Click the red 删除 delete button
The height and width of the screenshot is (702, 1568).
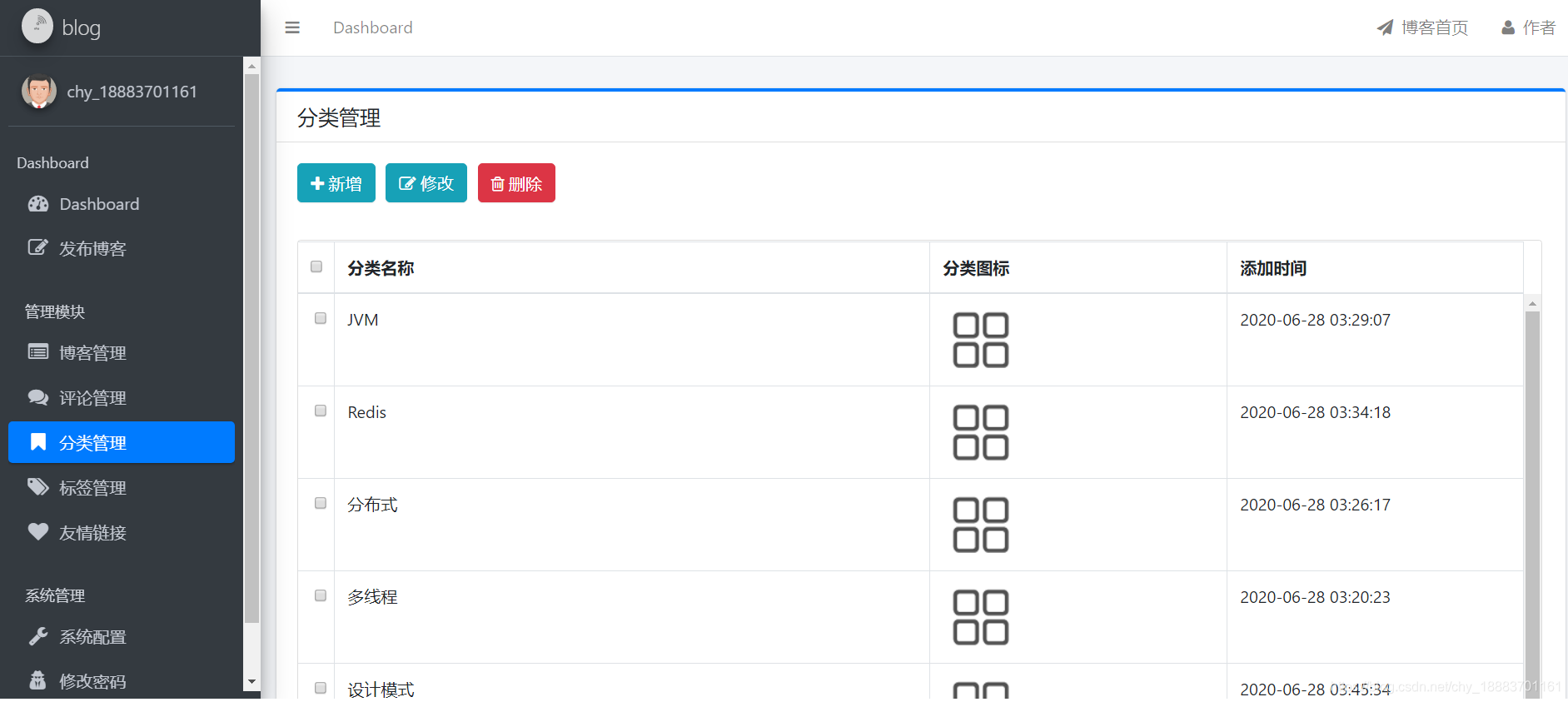(516, 183)
